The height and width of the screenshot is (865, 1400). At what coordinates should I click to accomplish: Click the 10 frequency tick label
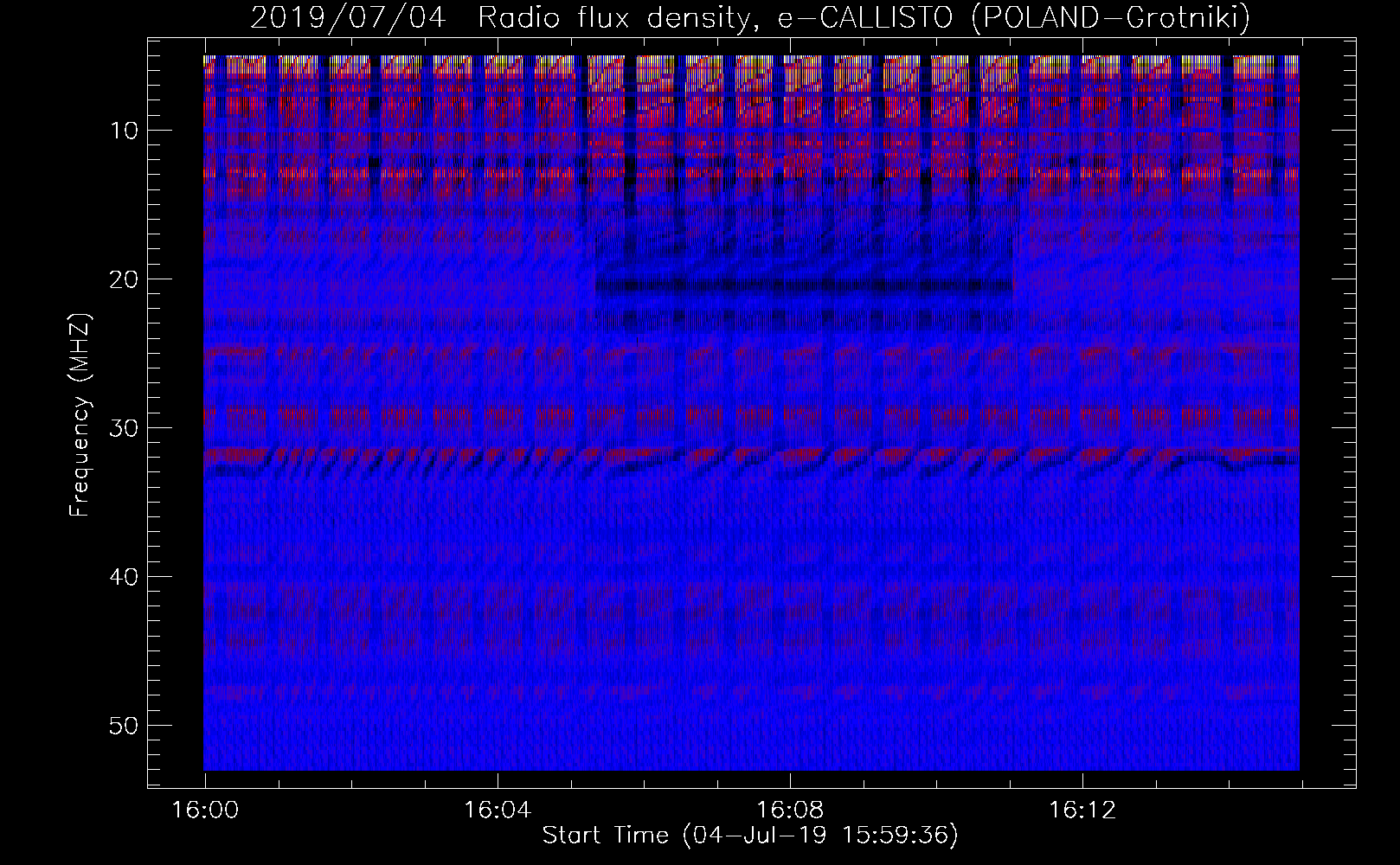125,131
